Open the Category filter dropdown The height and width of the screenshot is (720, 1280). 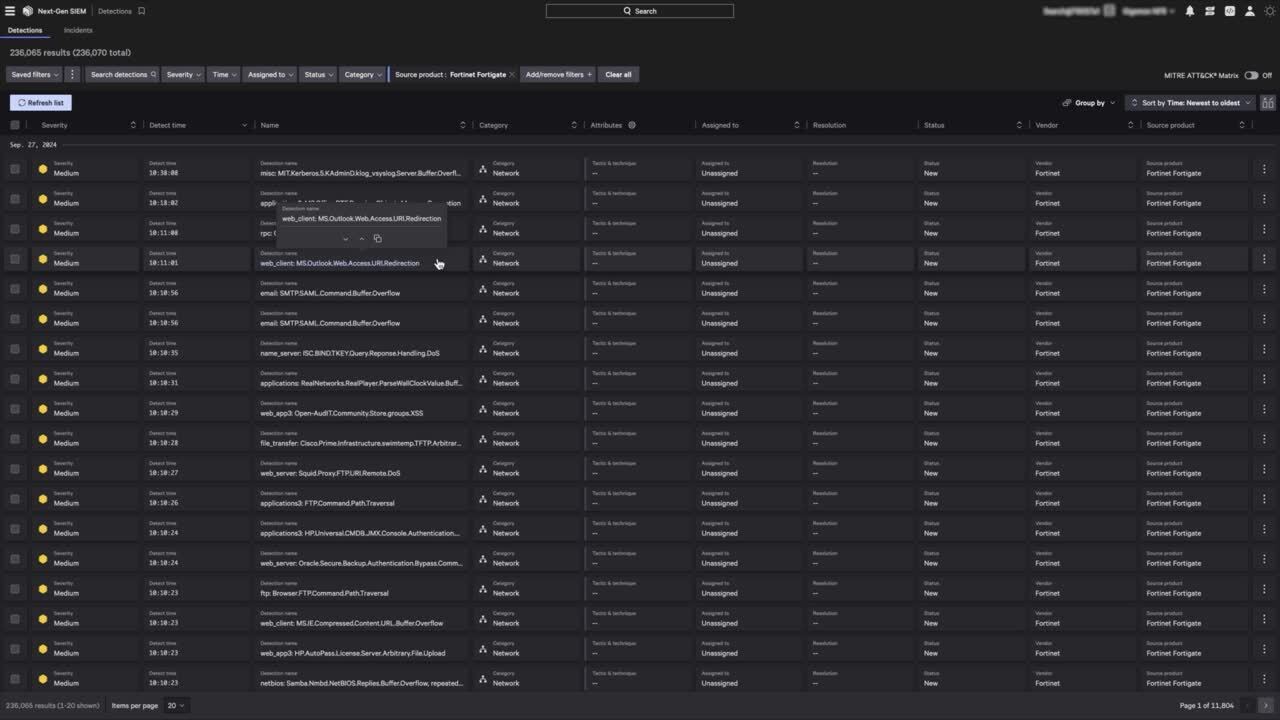pyautogui.click(x=363, y=74)
